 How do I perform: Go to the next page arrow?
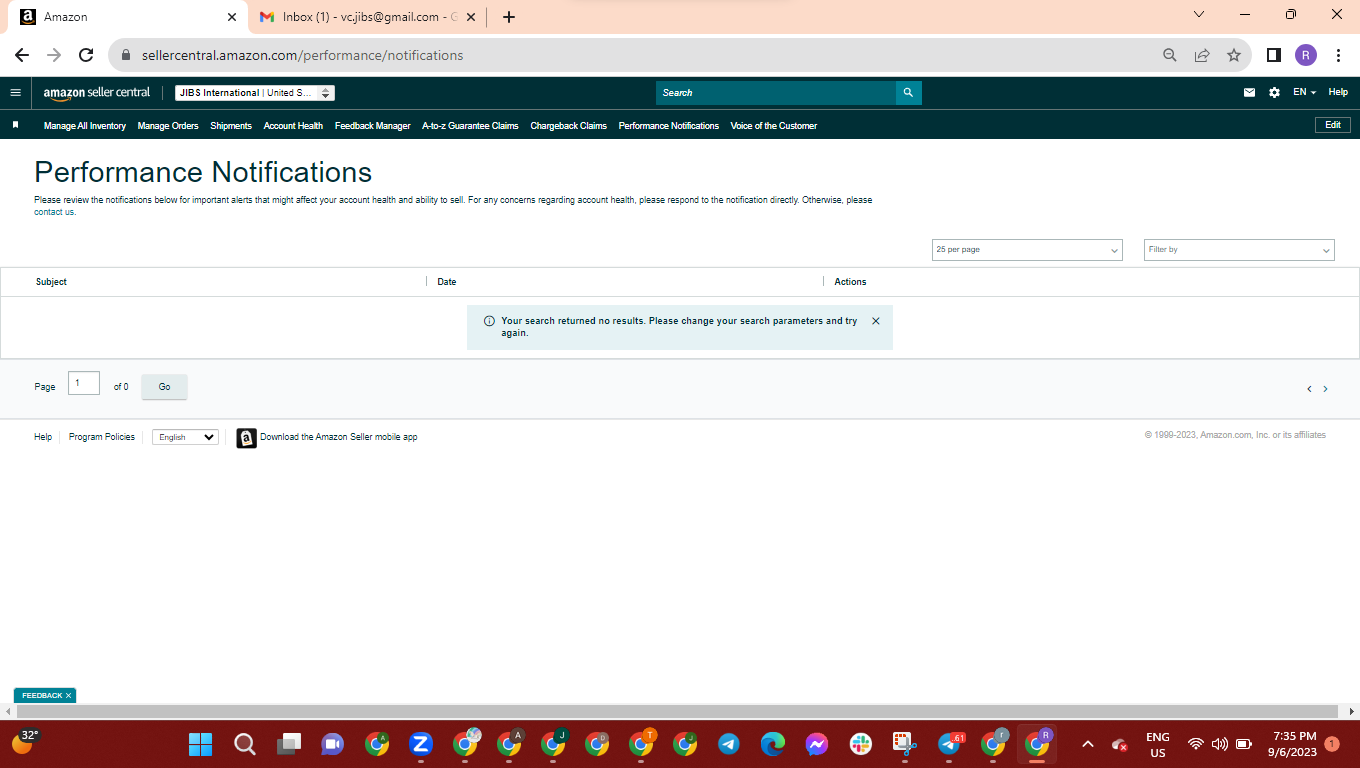1326,389
